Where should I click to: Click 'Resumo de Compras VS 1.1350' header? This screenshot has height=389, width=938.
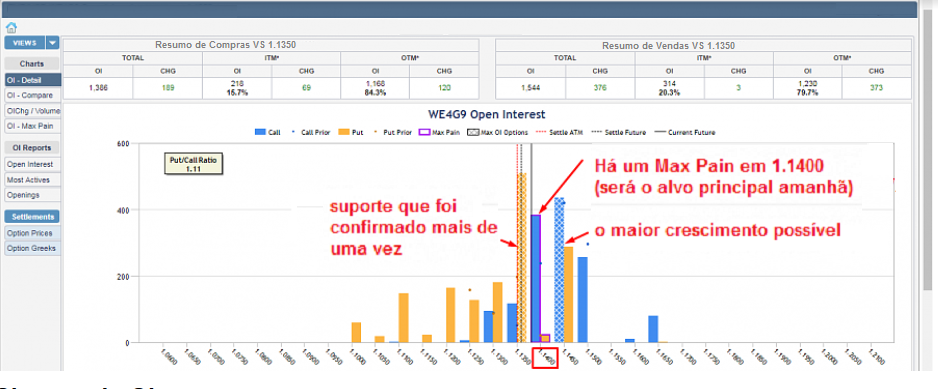point(226,45)
